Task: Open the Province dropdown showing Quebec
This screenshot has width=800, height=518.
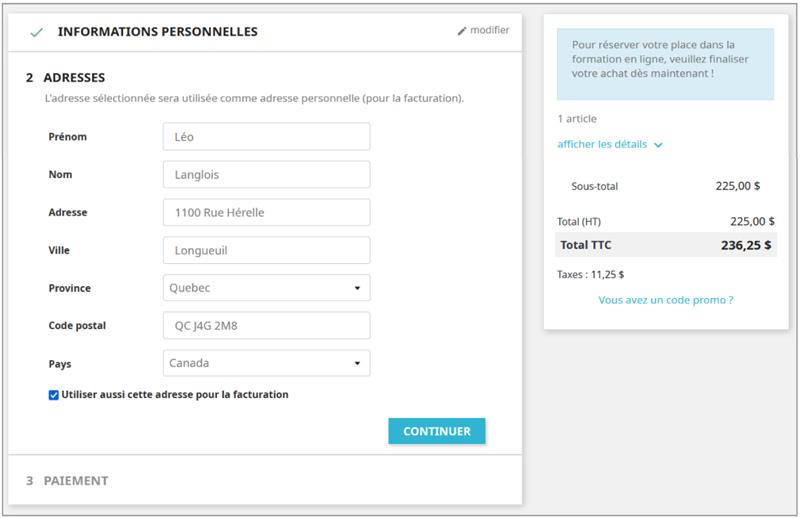Action: [266, 288]
